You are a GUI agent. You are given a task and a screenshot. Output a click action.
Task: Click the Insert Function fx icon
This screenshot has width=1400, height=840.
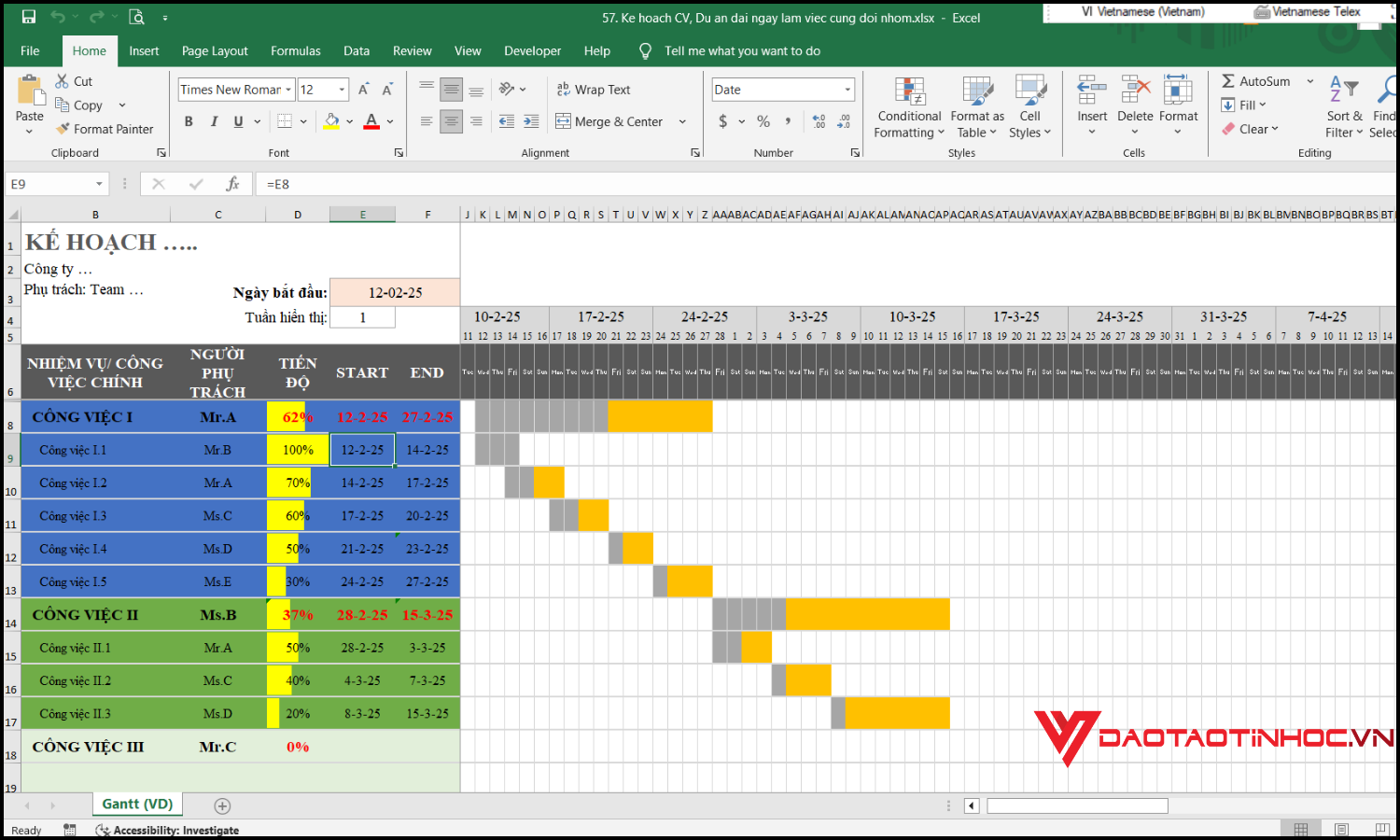(232, 184)
